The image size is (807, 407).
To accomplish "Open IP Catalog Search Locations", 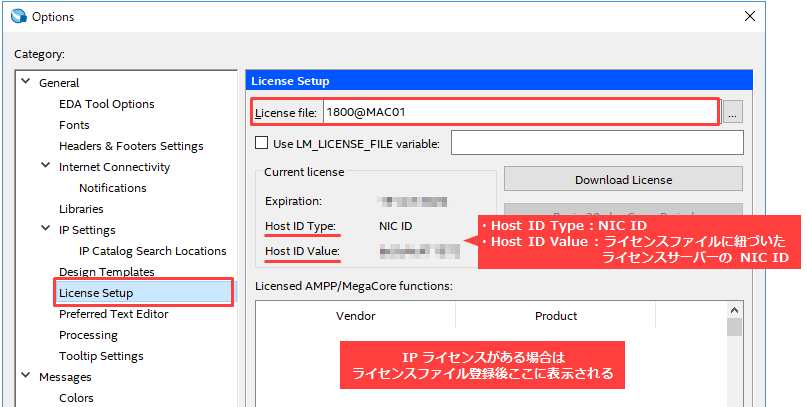I will pos(152,251).
